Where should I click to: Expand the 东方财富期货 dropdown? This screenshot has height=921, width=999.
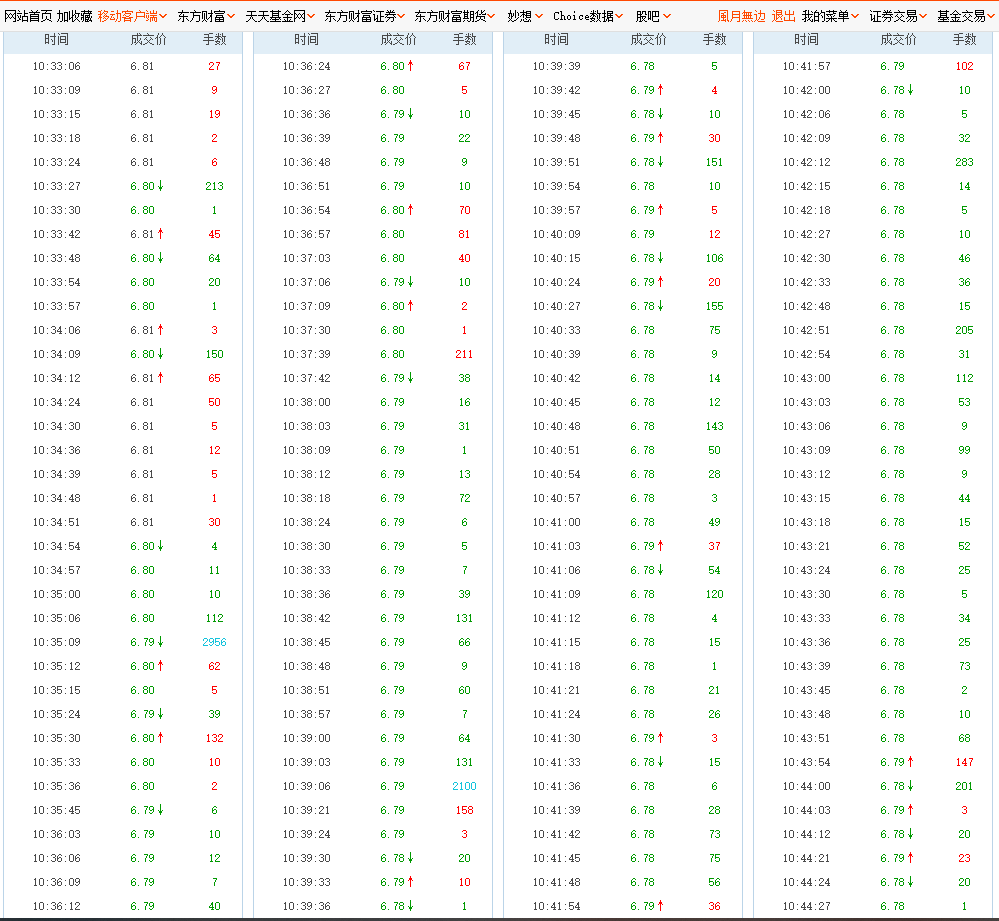tap(455, 16)
